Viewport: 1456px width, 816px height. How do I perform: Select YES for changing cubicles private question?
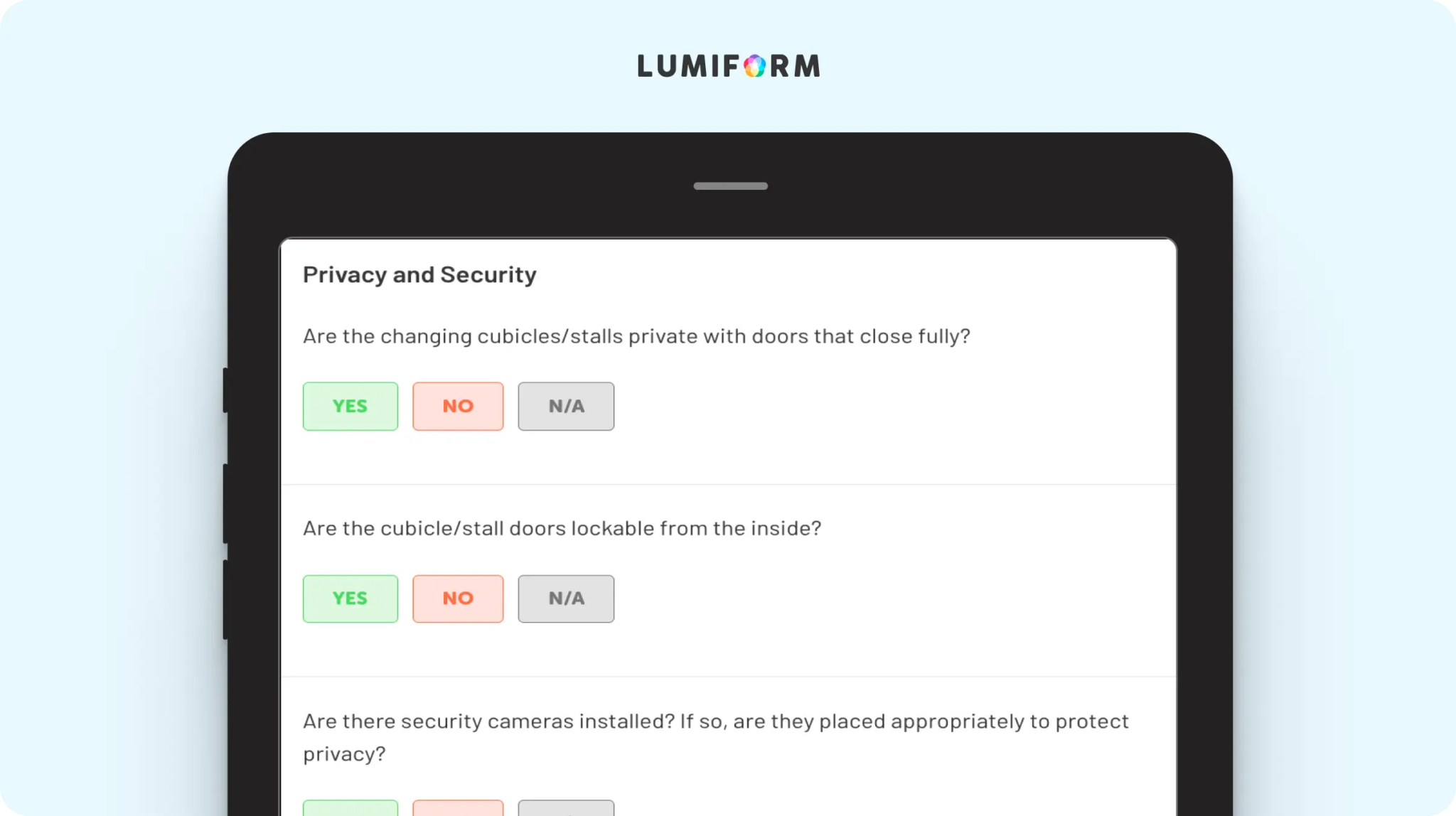350,406
